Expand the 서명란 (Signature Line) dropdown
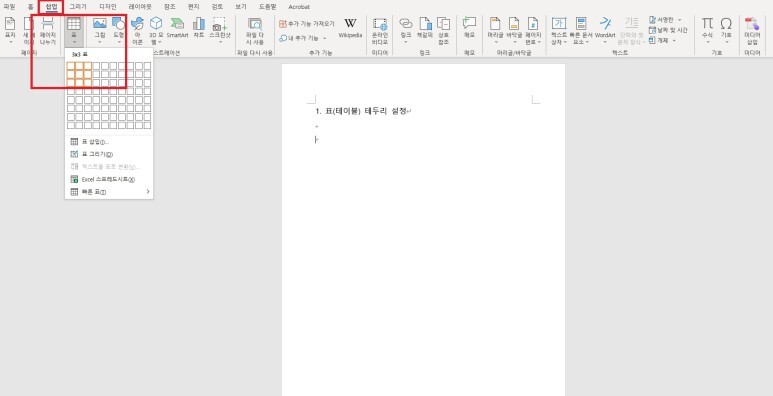This screenshot has height=396, width=773. coord(679,20)
